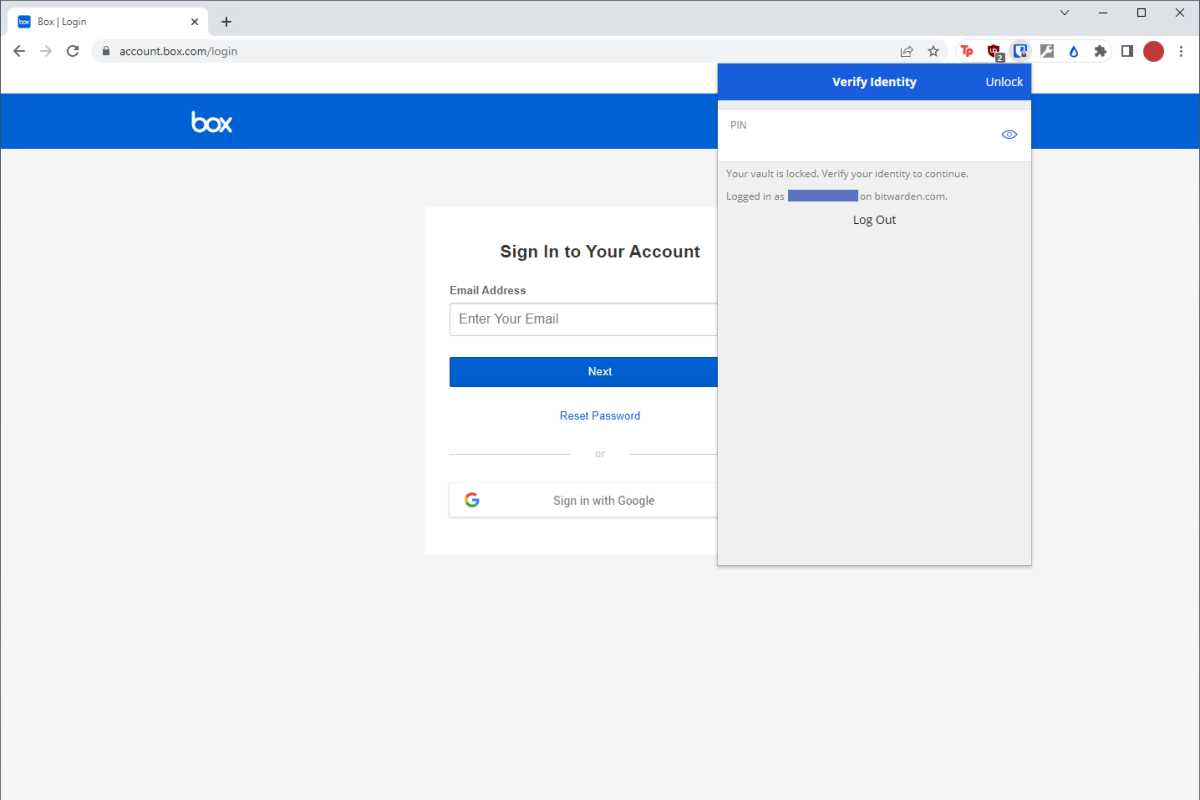The width and height of the screenshot is (1200, 800).
Task: Click the Enter Your Email field
Action: pyautogui.click(x=560, y=318)
